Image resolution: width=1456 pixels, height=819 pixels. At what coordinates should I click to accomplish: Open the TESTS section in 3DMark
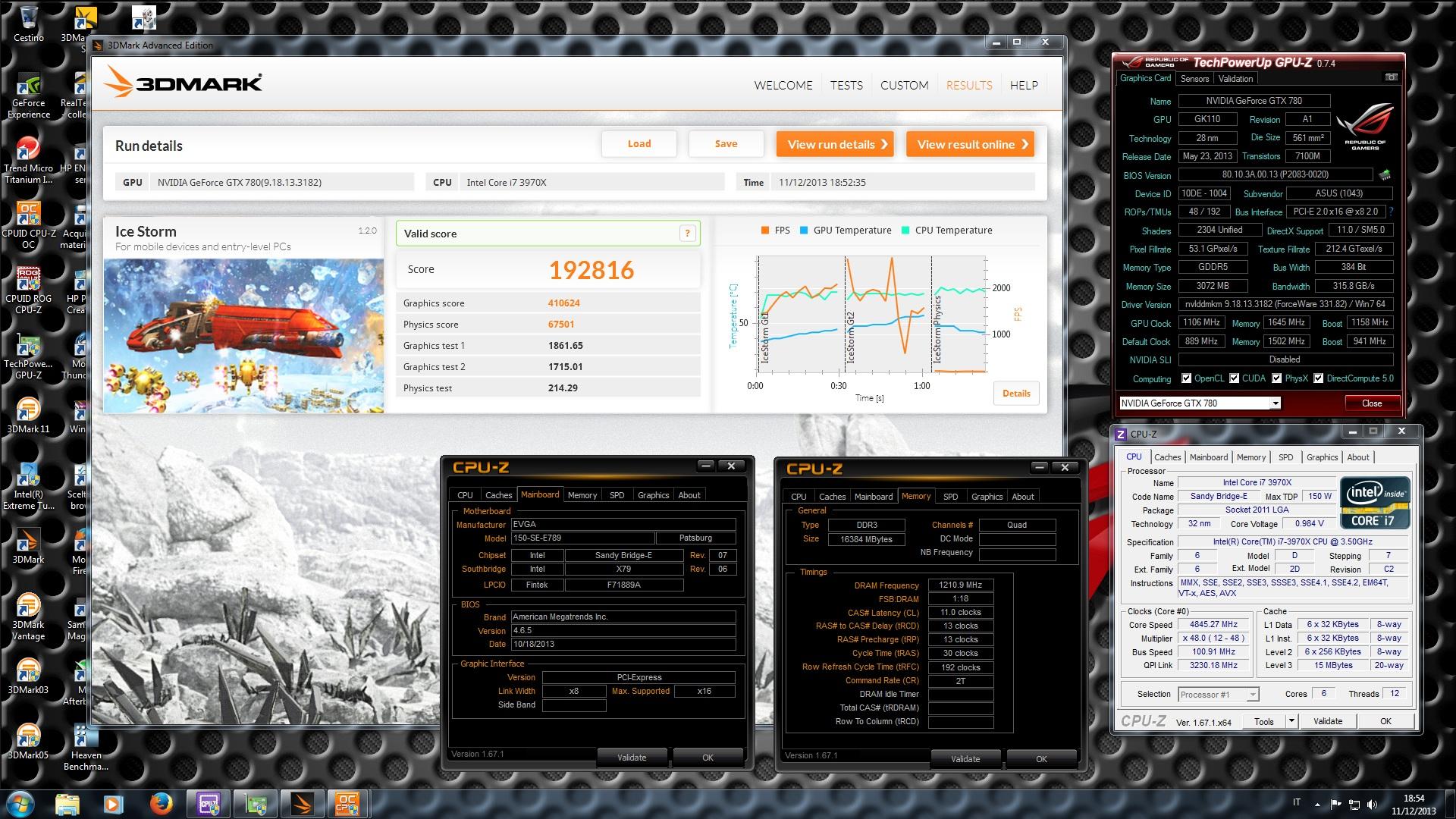[846, 86]
